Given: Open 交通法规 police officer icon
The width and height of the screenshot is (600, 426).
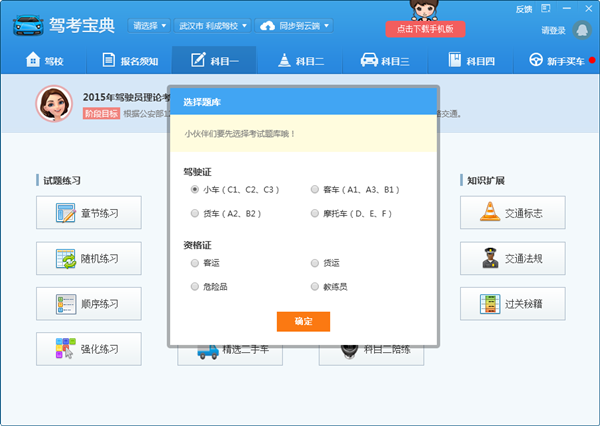Looking at the screenshot, I should click(x=491, y=258).
